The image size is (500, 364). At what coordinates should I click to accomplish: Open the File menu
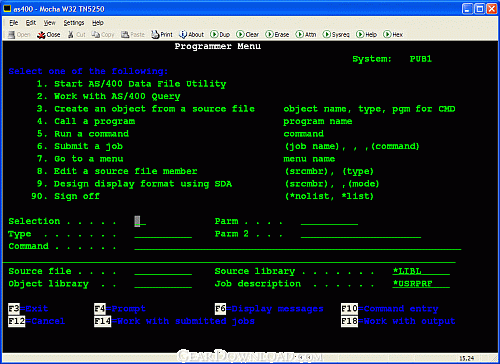pyautogui.click(x=14, y=23)
